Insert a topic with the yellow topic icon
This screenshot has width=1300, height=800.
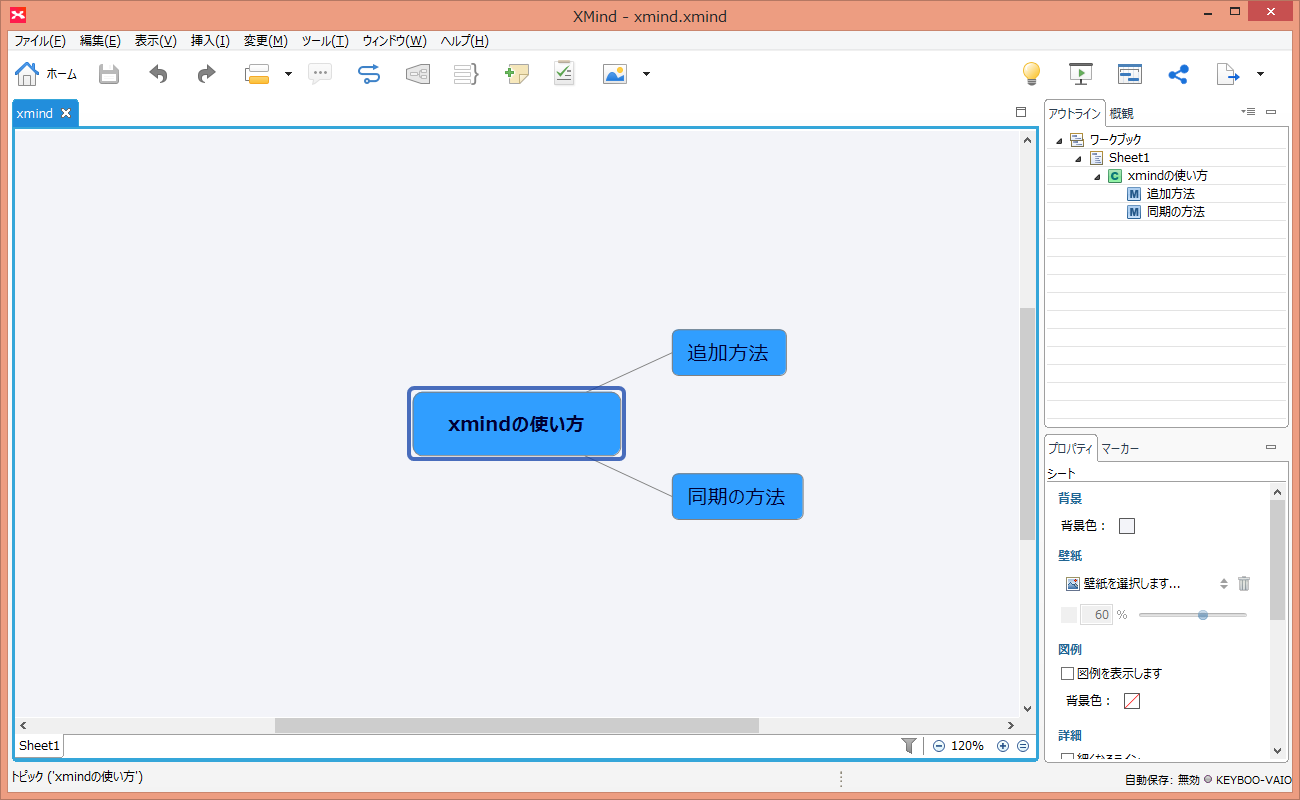[258, 74]
